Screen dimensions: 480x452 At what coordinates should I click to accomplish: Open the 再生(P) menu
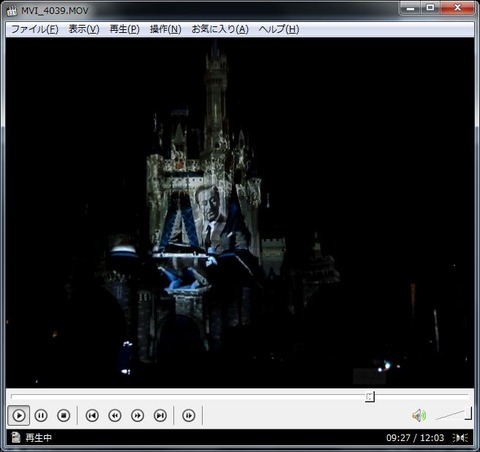(124, 29)
